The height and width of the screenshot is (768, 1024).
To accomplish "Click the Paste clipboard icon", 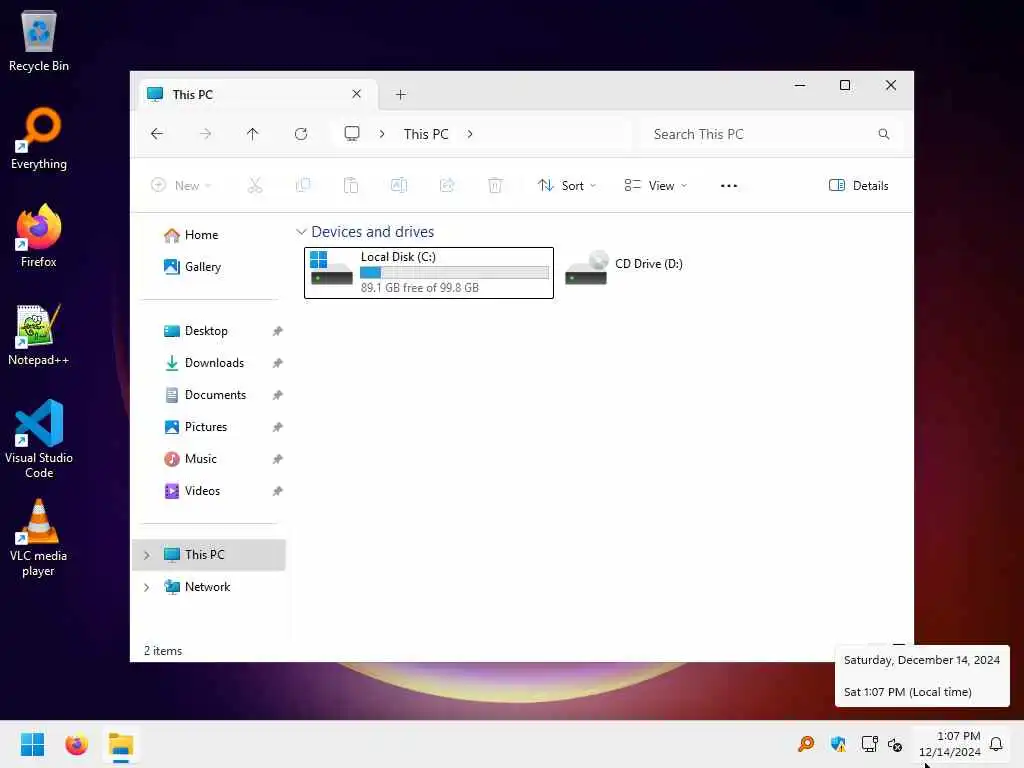I will (x=351, y=185).
